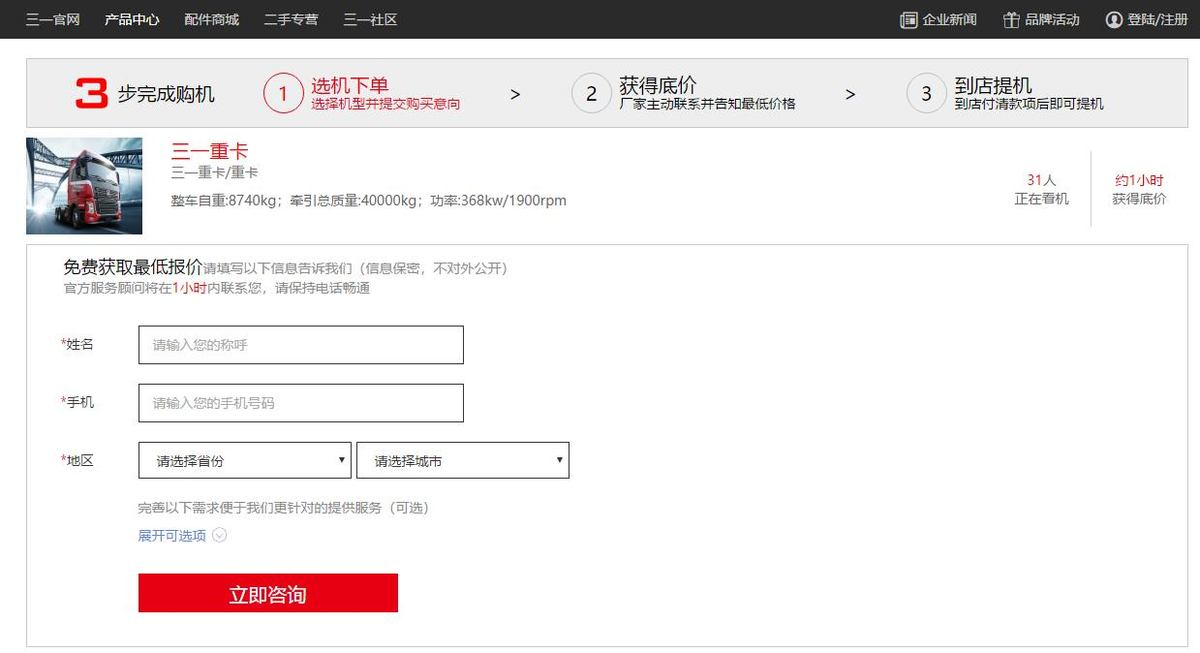
Task: Click the 约1小时 estimated time text
Action: (x=1139, y=181)
